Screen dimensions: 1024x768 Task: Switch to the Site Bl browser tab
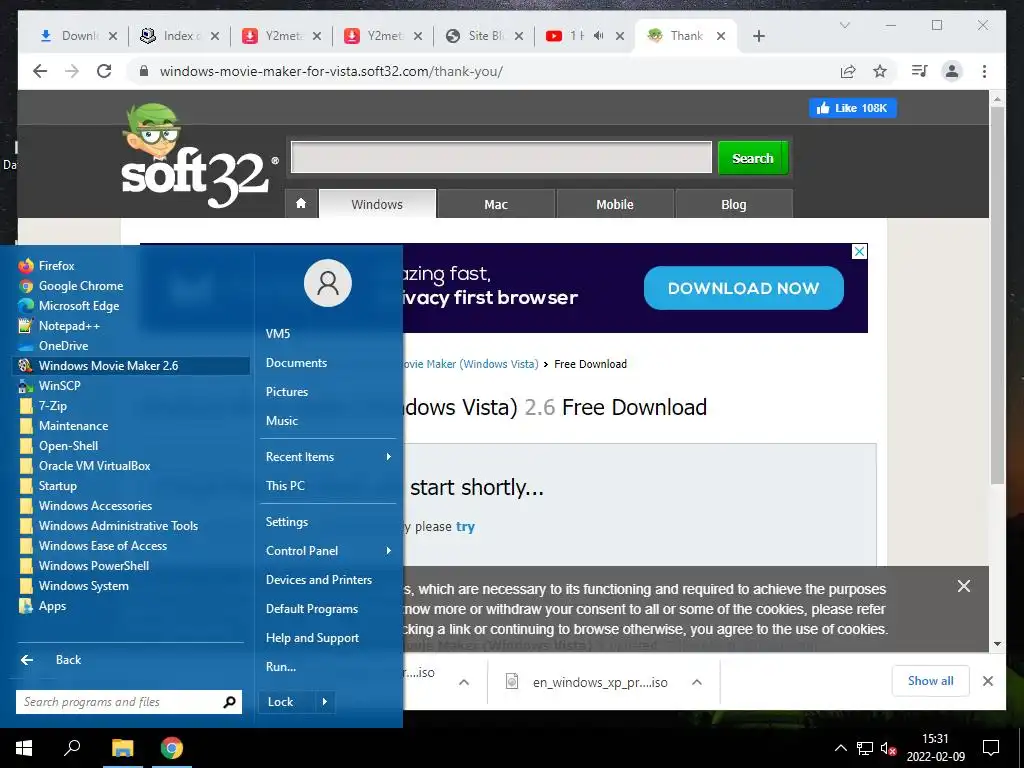coord(483,36)
